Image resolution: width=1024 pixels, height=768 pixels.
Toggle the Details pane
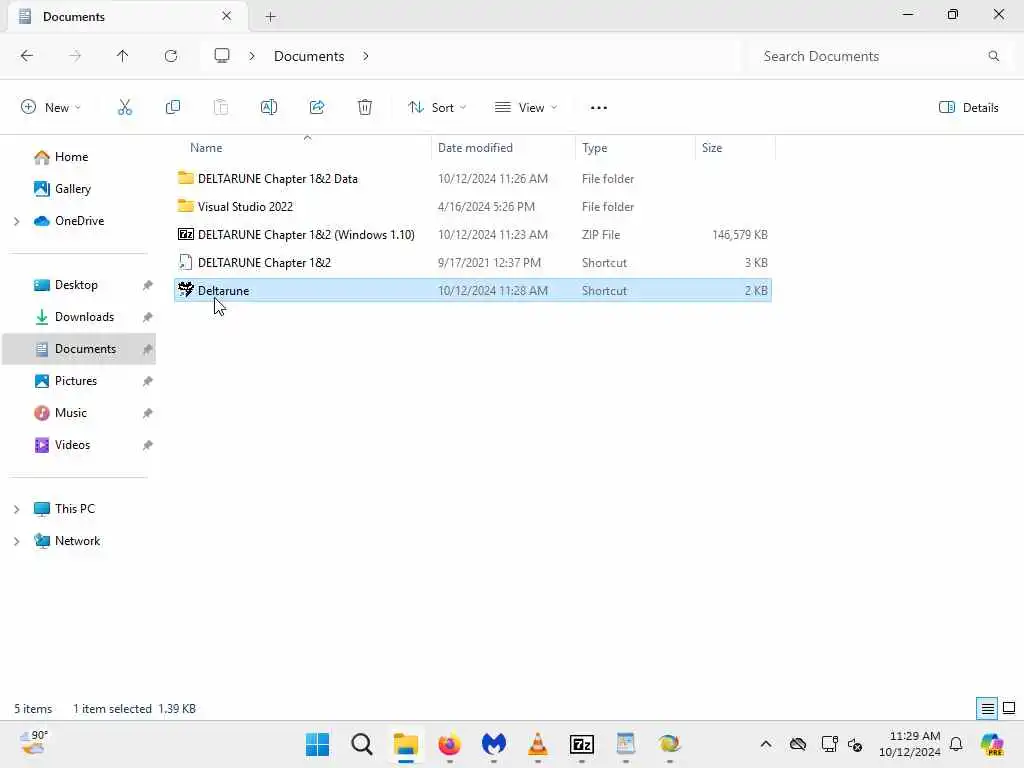pyautogui.click(x=968, y=108)
